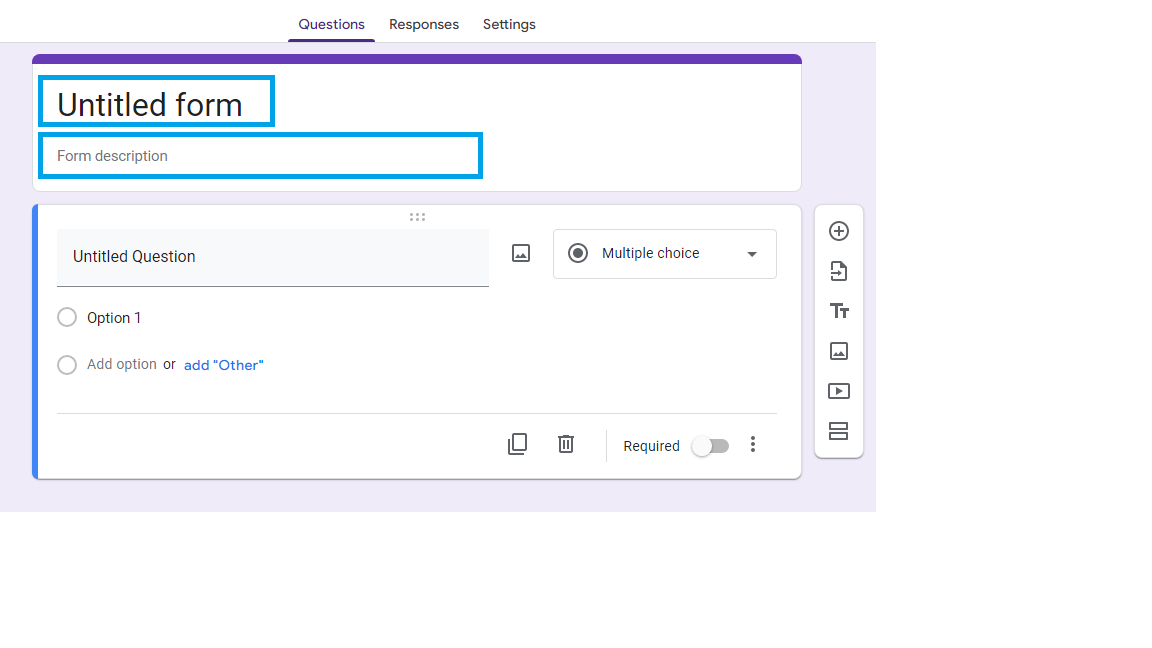Open the Multiple choice question type dropdown
The height and width of the screenshot is (648, 1152).
click(664, 253)
